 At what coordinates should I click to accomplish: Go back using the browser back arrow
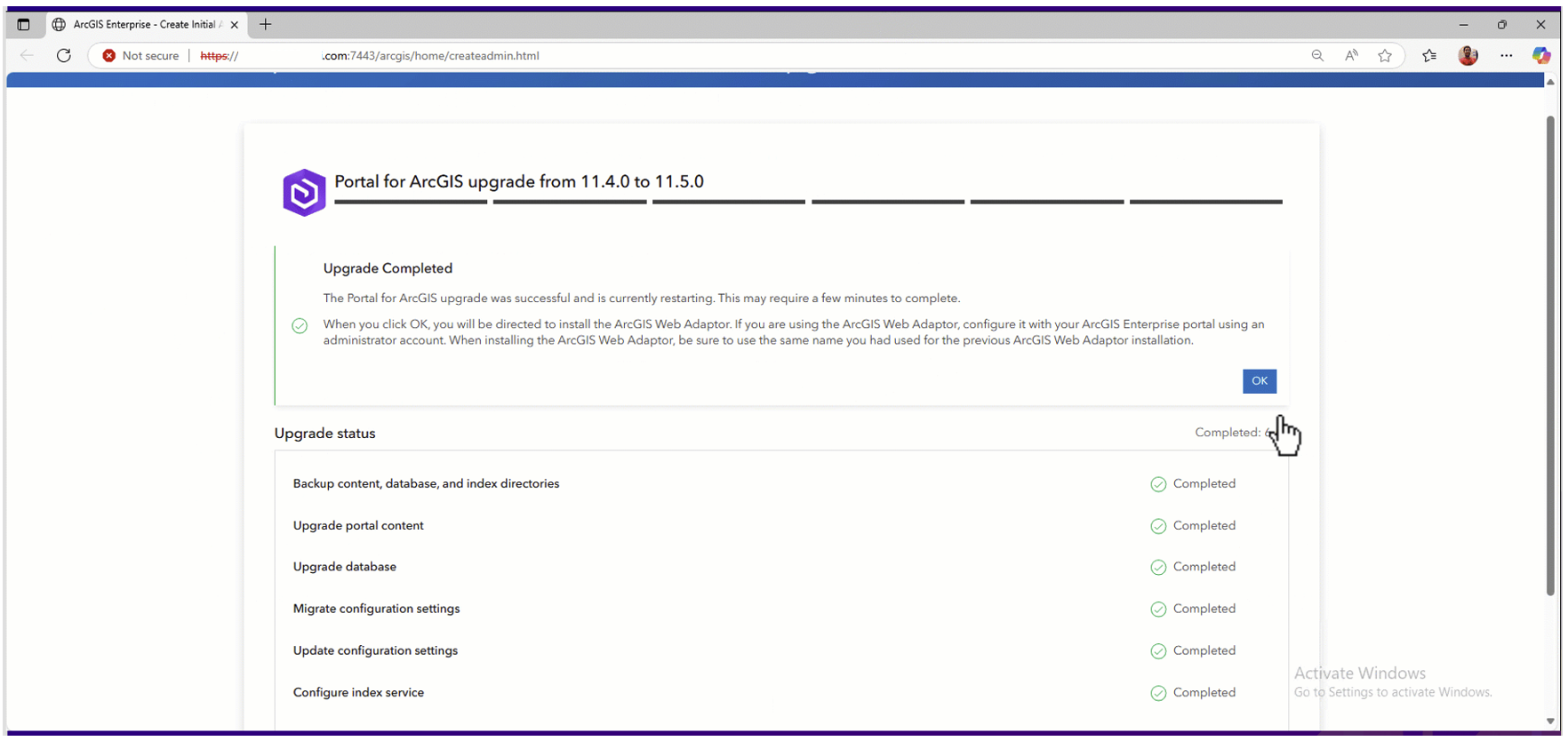coord(28,55)
